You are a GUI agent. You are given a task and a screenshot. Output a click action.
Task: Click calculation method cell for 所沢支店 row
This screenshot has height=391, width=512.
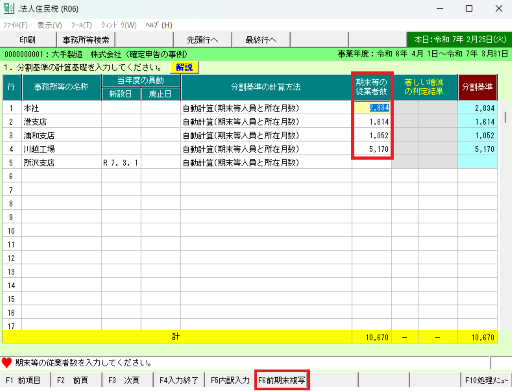point(266,163)
